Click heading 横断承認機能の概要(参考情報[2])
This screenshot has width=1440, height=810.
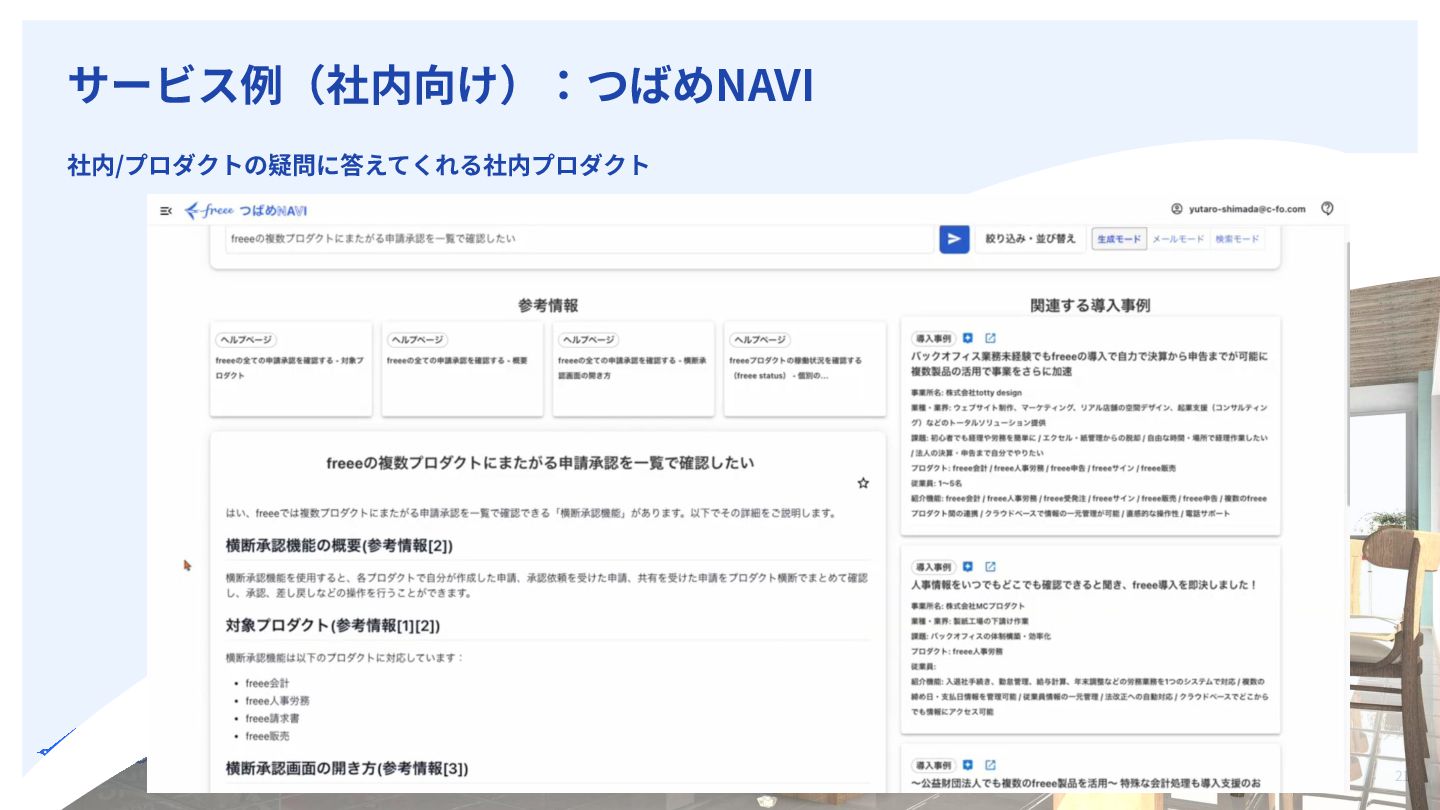click(x=340, y=546)
